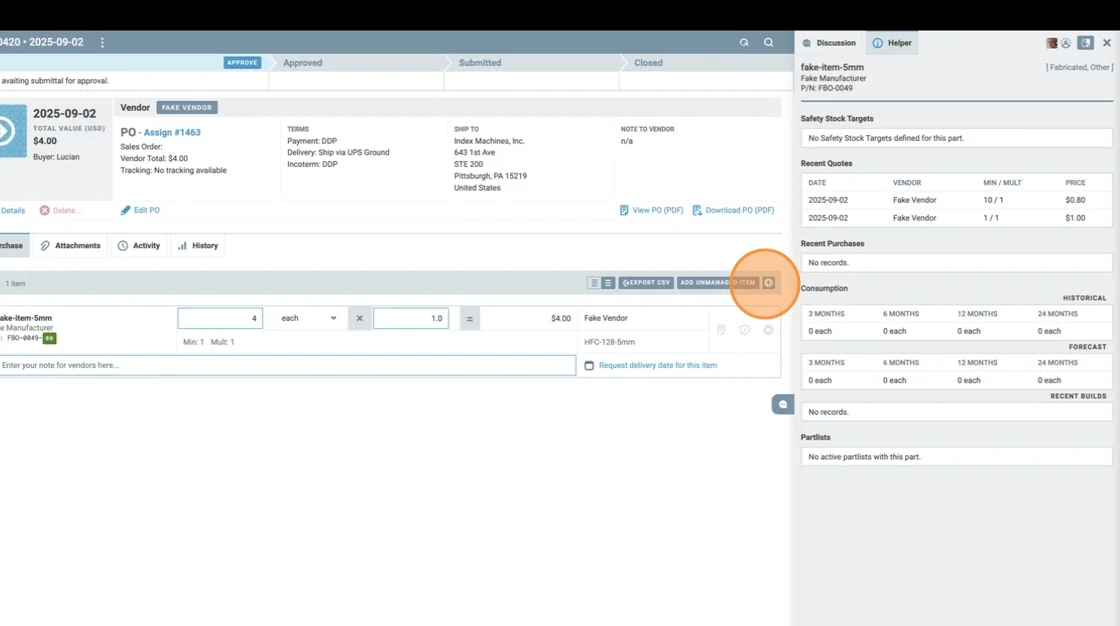Click the plus icon to add item
Image resolution: width=1120 pixels, height=626 pixels.
coord(768,283)
